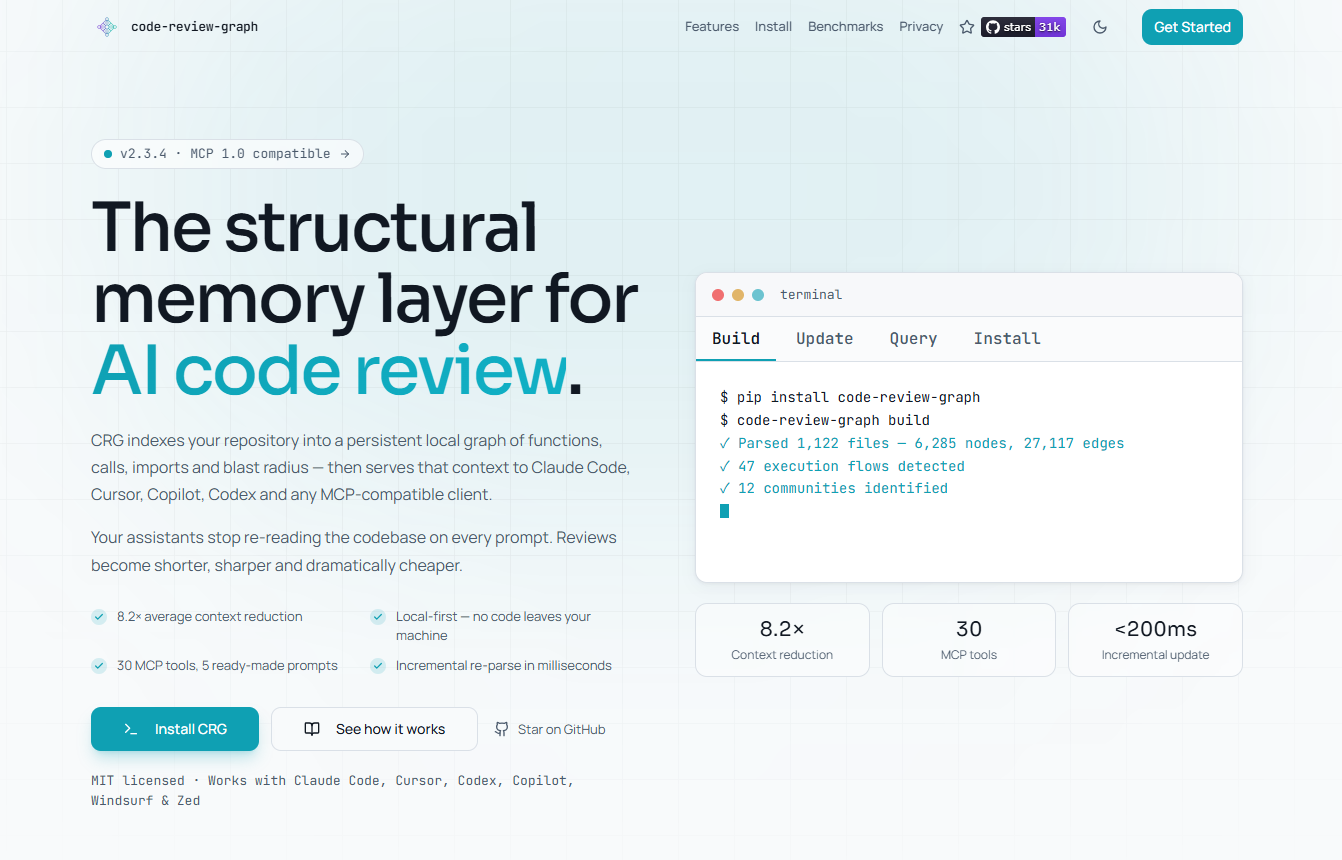Click the Get Started button

(1192, 27)
